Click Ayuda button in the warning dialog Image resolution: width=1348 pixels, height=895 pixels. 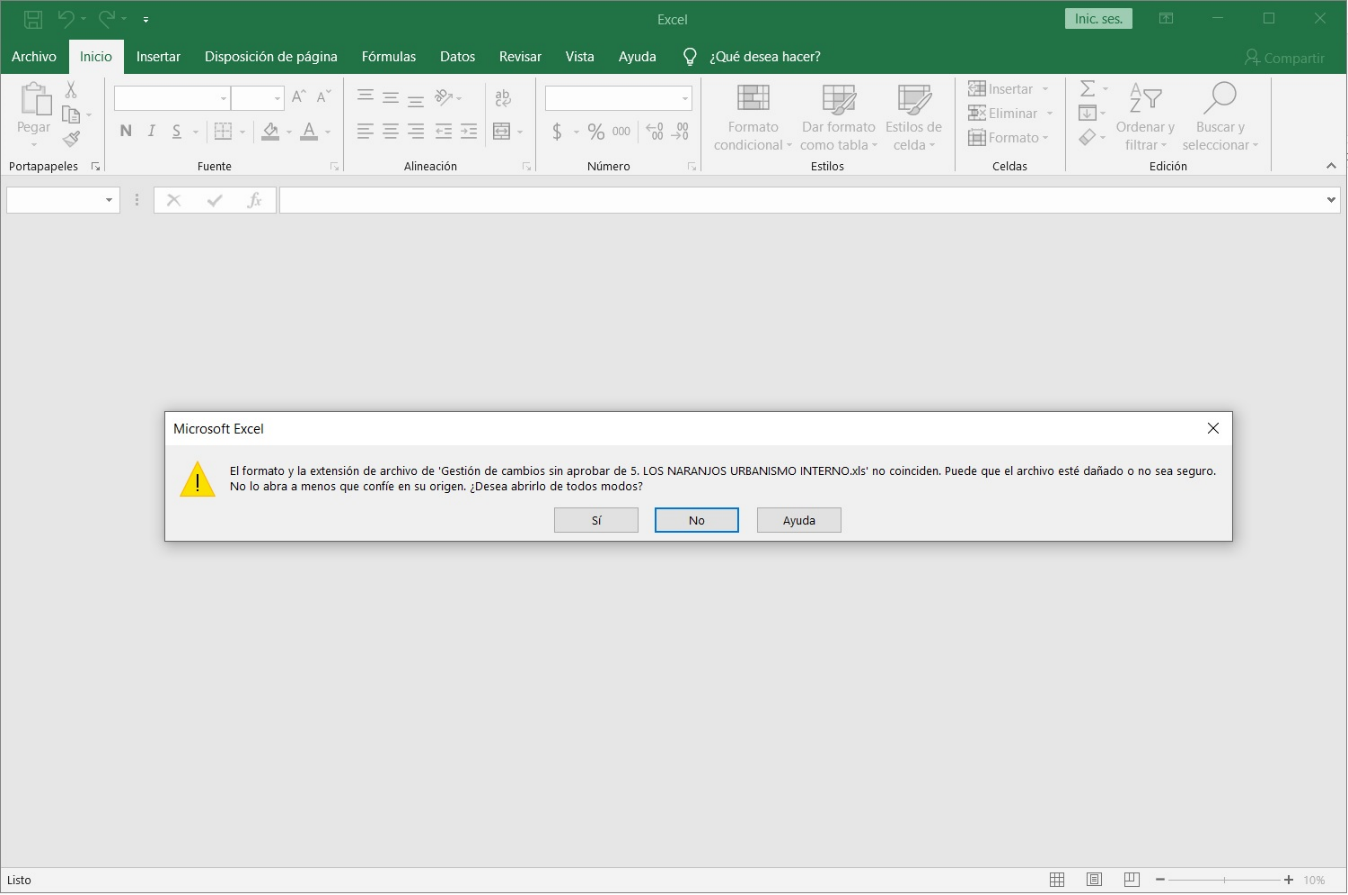click(x=799, y=520)
